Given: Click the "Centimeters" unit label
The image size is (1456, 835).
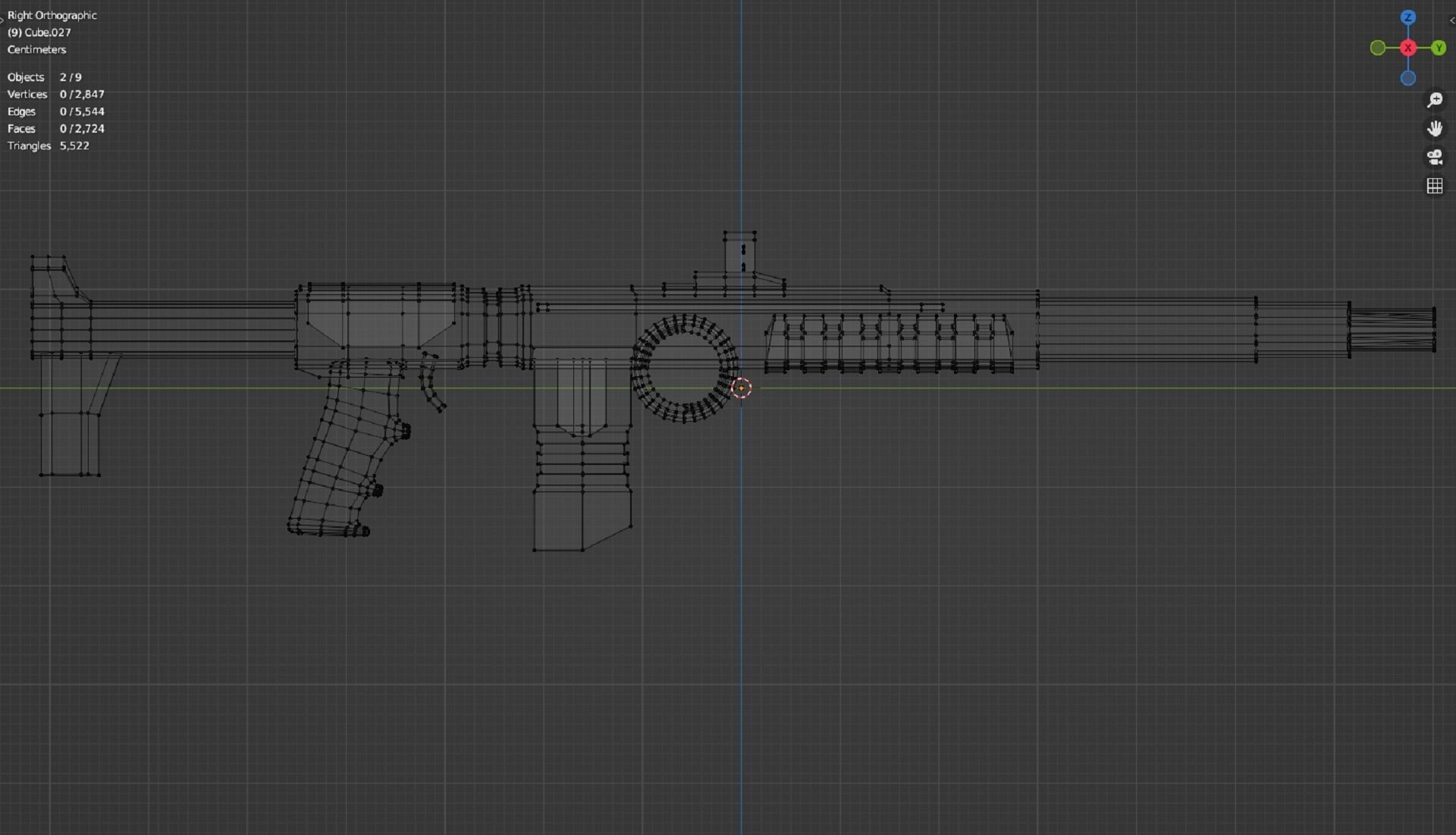Looking at the screenshot, I should (36, 49).
